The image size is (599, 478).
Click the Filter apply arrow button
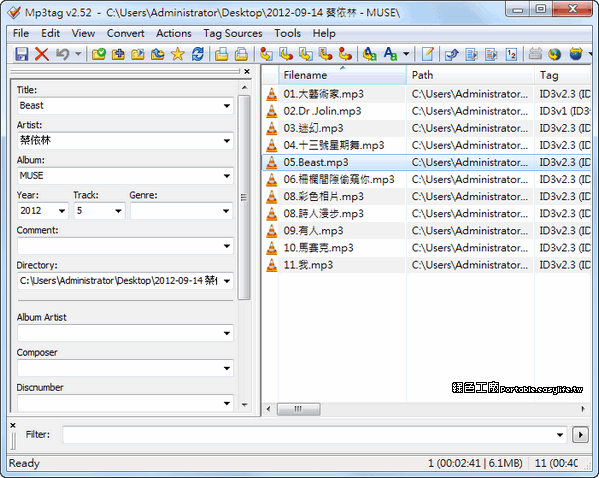click(580, 435)
